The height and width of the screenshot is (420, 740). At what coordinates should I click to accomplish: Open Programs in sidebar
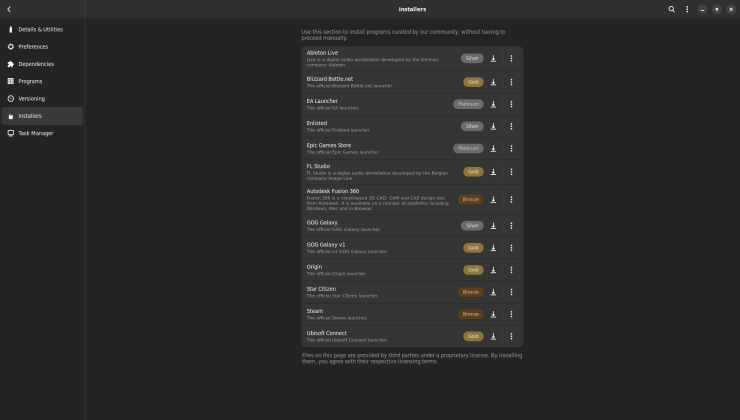tap(42, 81)
